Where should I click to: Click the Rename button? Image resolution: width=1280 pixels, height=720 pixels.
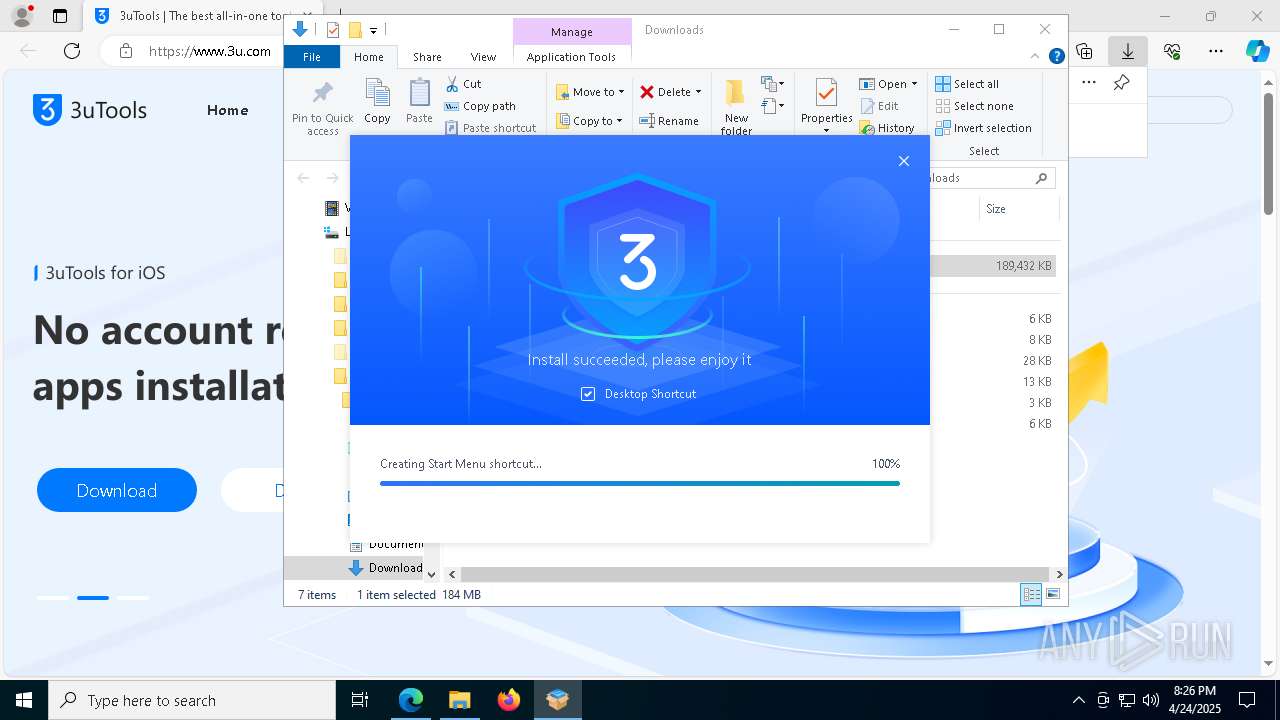coord(669,121)
